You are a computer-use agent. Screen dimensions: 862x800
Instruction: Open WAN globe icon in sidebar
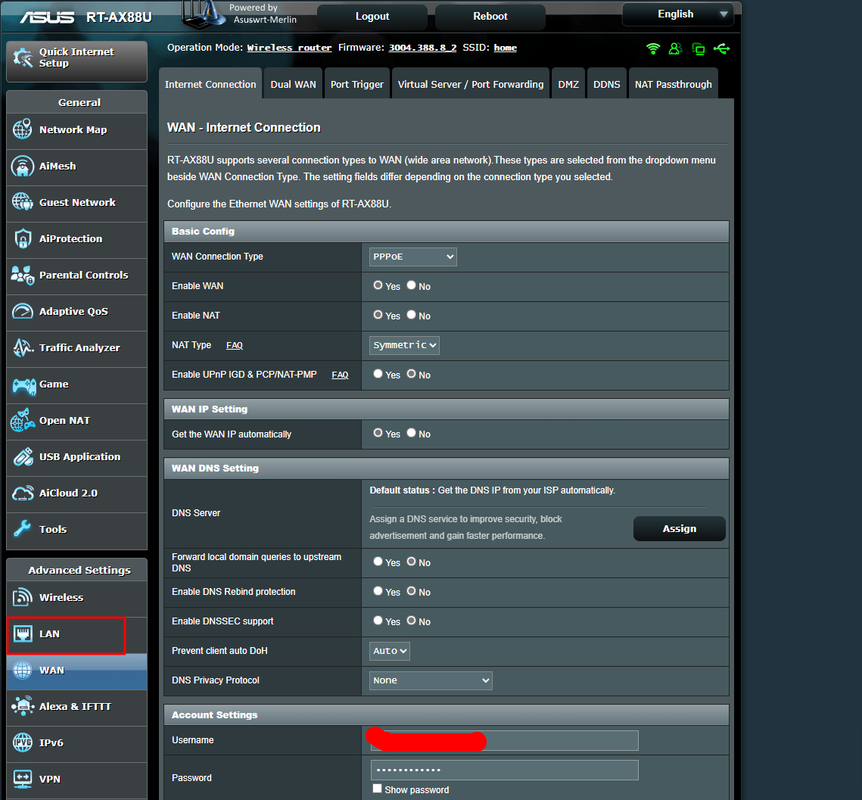point(23,670)
